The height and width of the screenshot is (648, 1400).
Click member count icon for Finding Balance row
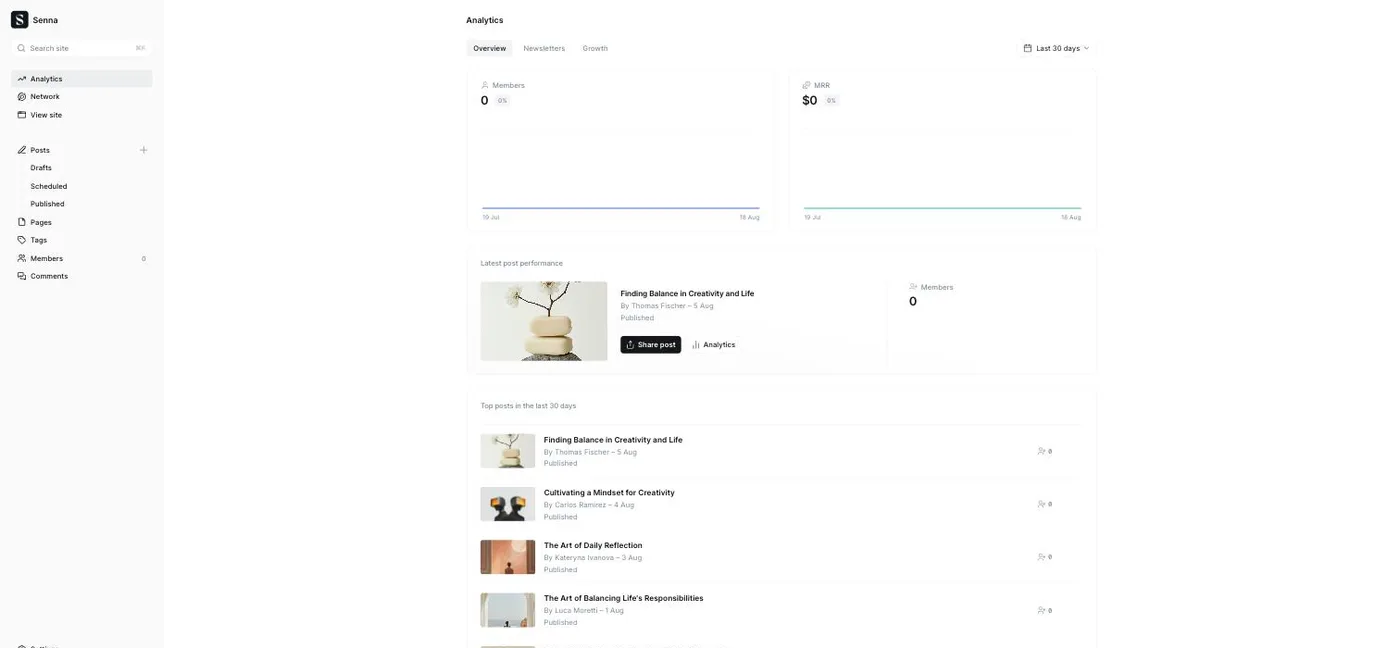pyautogui.click(x=1042, y=451)
